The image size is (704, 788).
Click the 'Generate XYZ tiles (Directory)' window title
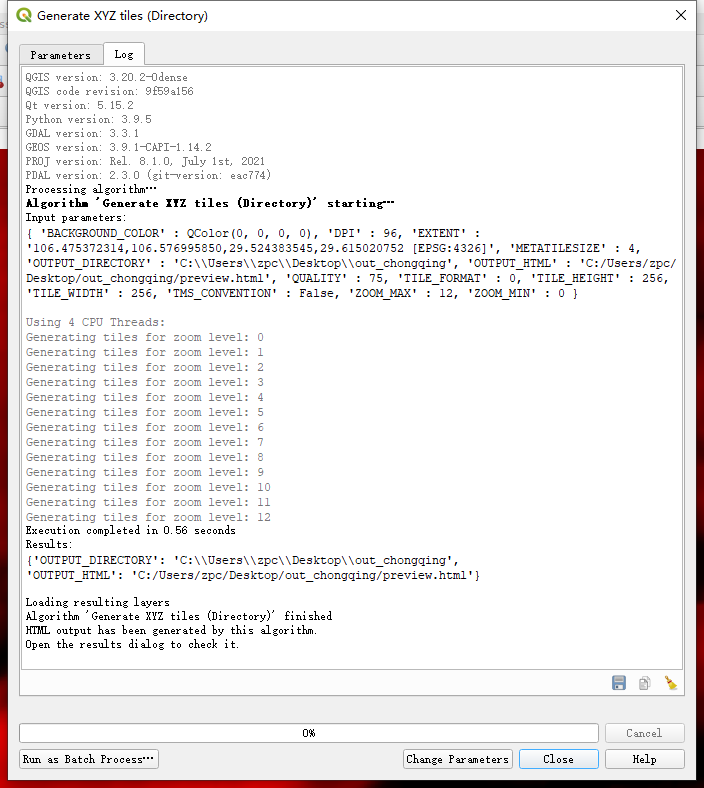point(123,16)
